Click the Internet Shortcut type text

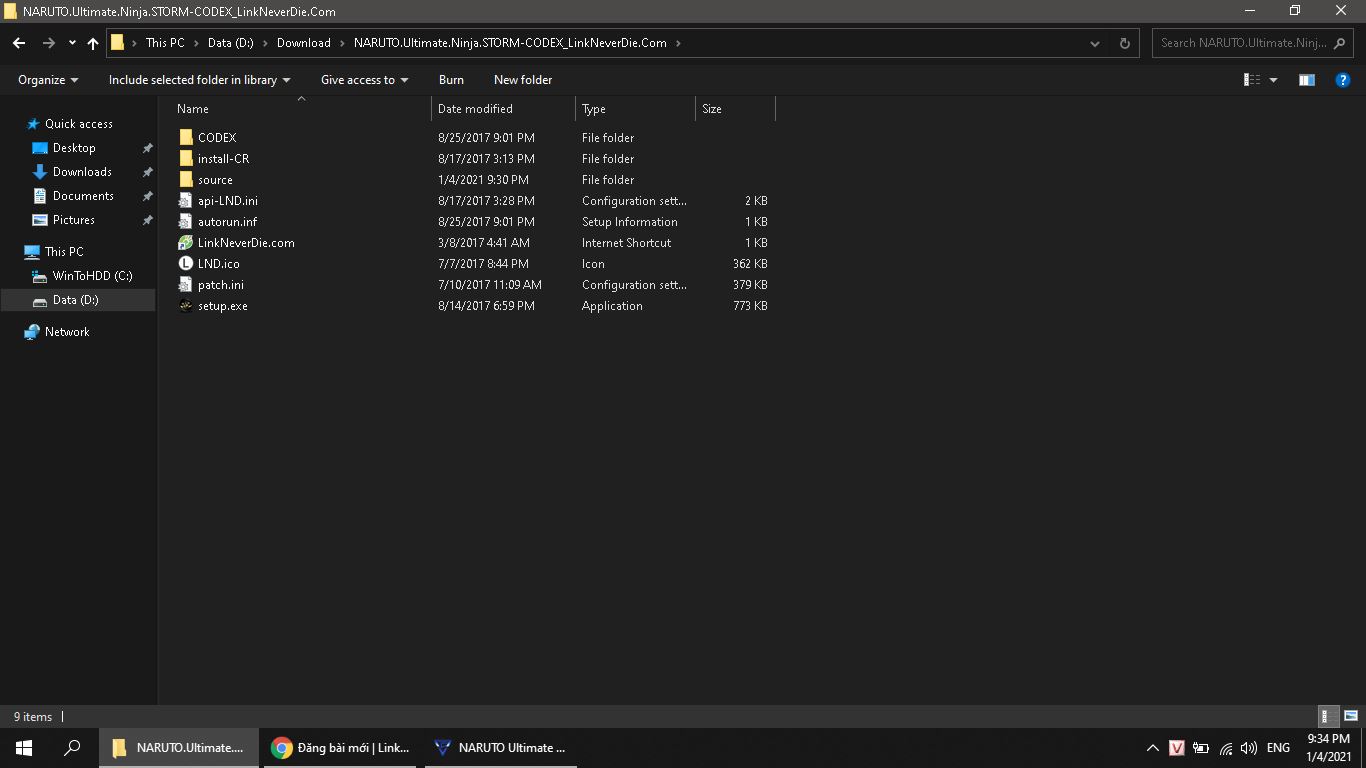[626, 243]
